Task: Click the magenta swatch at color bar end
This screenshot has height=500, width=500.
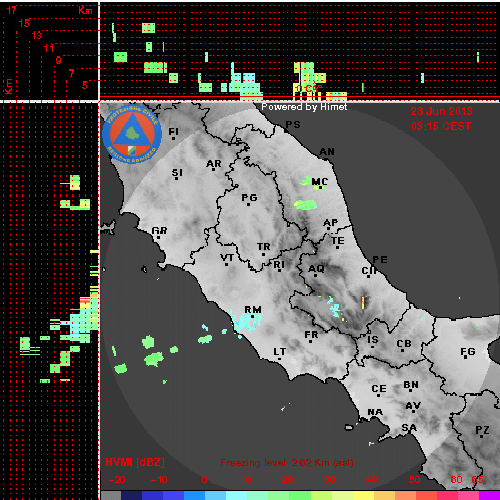Action: 489,495
